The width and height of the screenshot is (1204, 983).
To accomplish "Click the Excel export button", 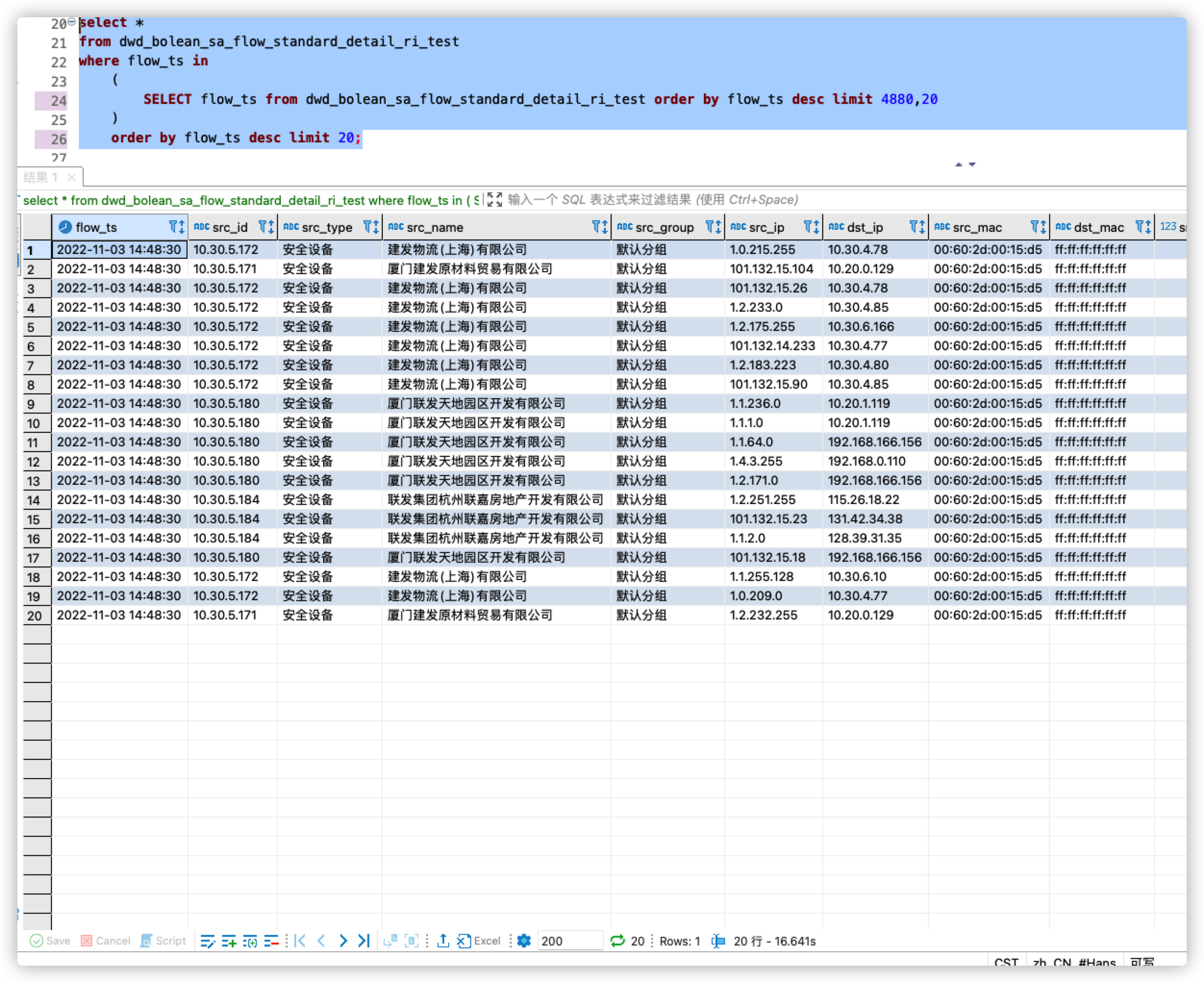I will (x=479, y=941).
